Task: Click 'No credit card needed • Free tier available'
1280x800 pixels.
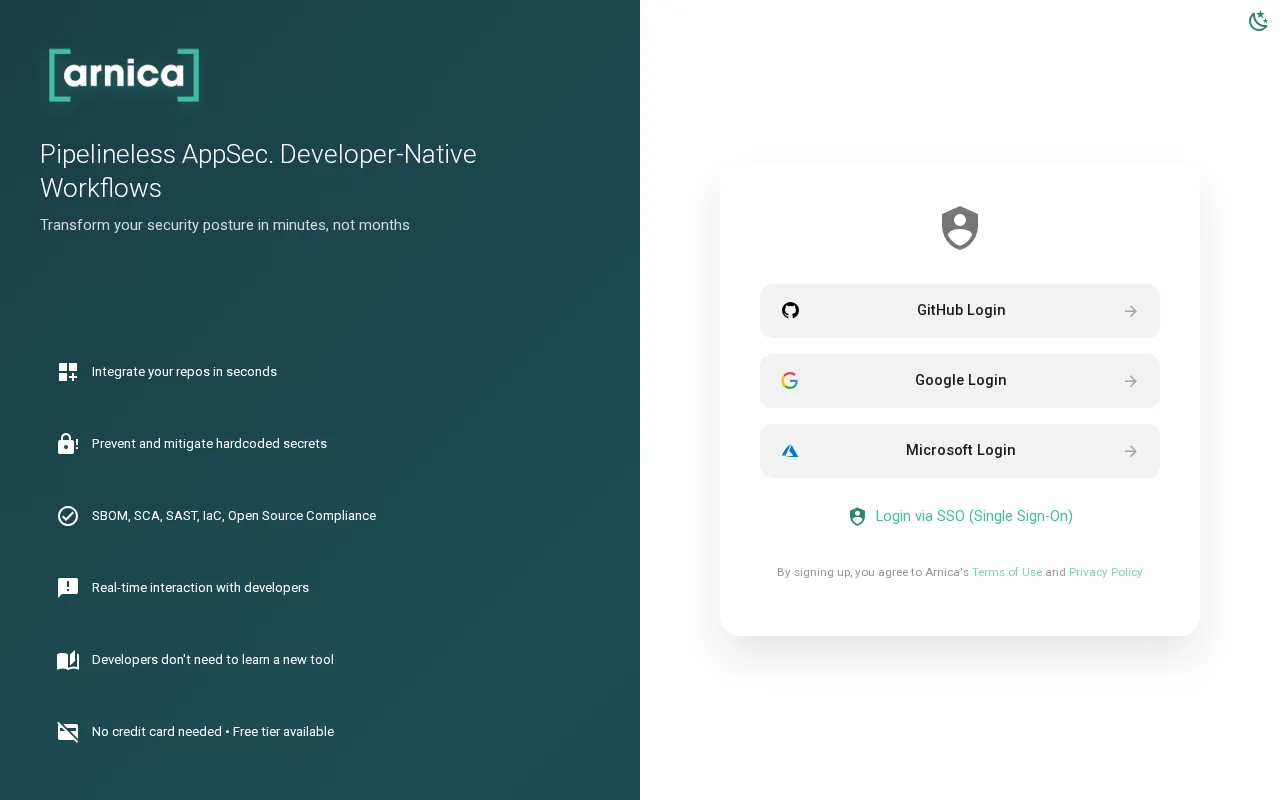Action: point(213,732)
